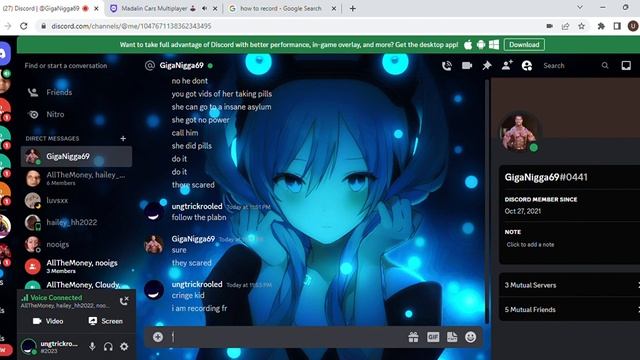Image resolution: width=640 pixels, height=360 pixels.
Task: Click the share page icon in address bar
Action: pyautogui.click(x=565, y=26)
